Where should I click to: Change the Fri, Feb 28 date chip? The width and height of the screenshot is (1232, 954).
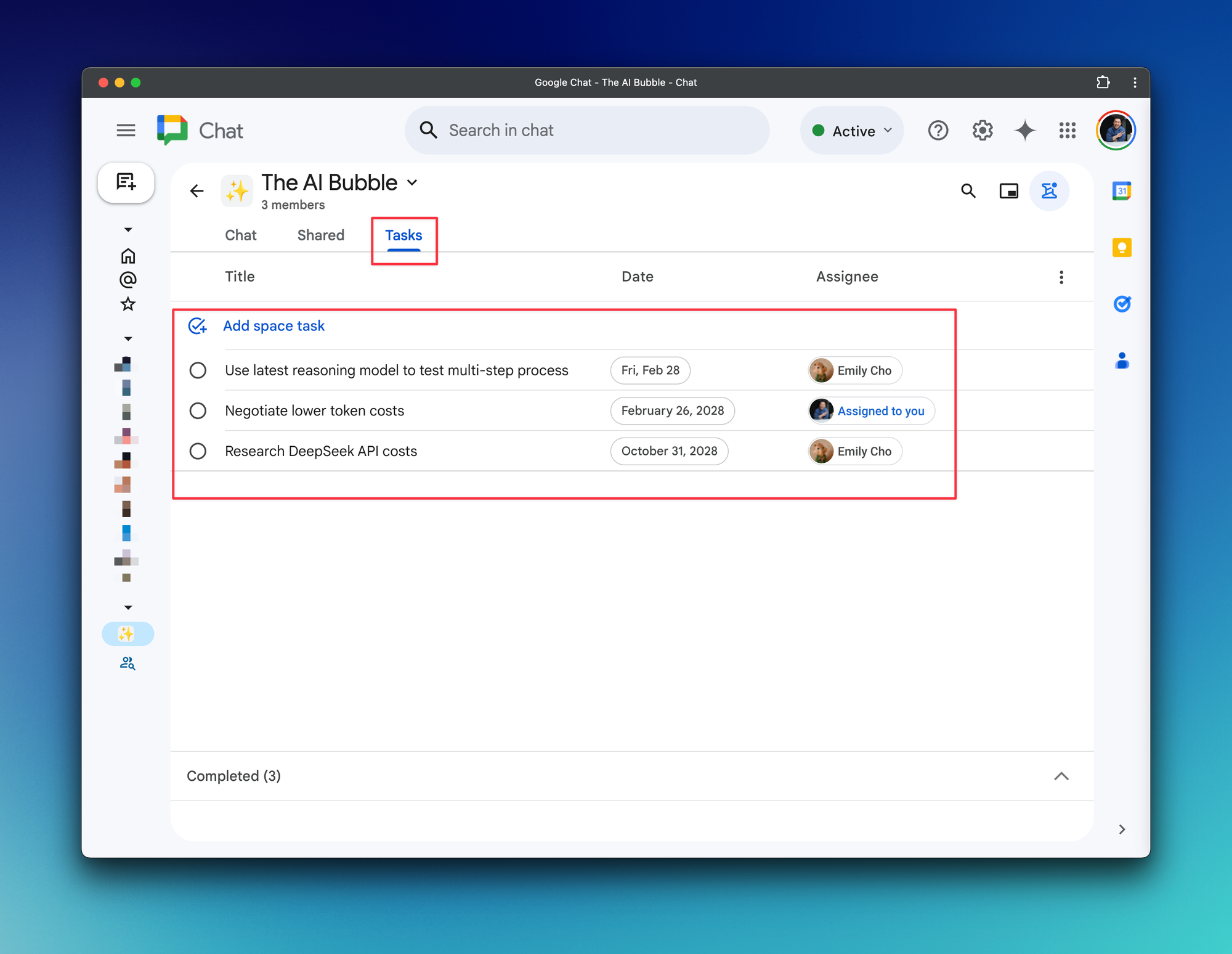click(x=650, y=370)
